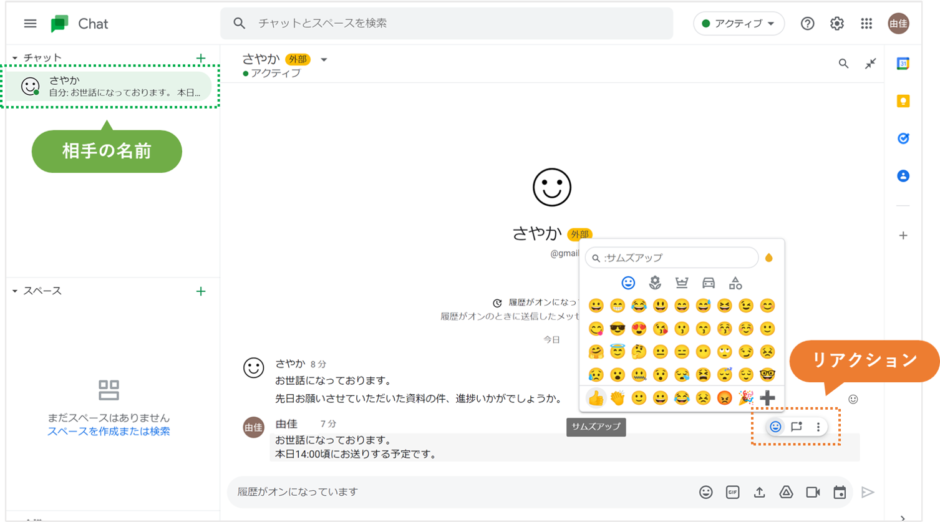
Task: Pick the thumbs up quick reaction
Action: tap(596, 398)
